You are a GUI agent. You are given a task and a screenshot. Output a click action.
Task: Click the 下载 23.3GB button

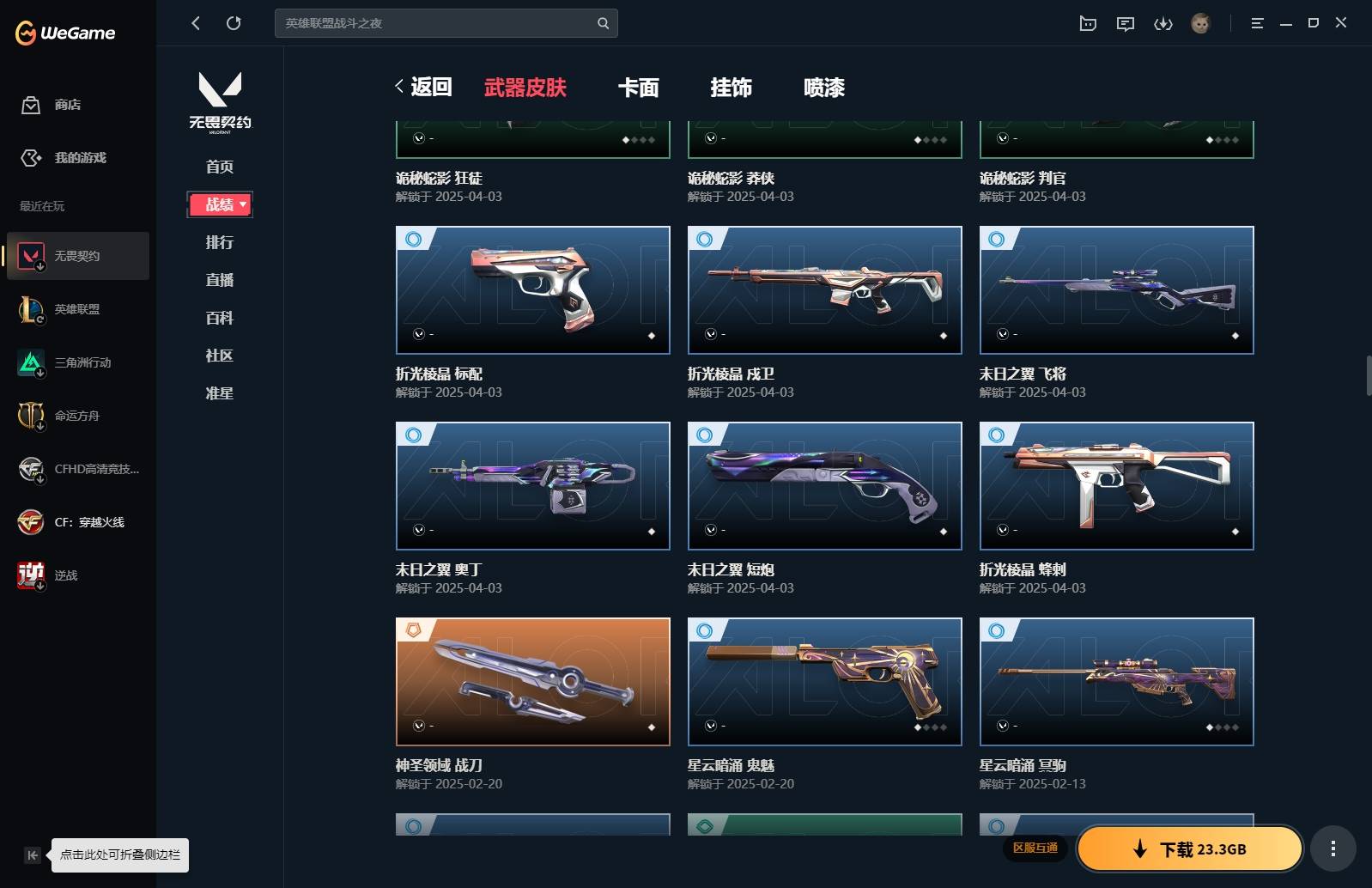pyautogui.click(x=1190, y=849)
